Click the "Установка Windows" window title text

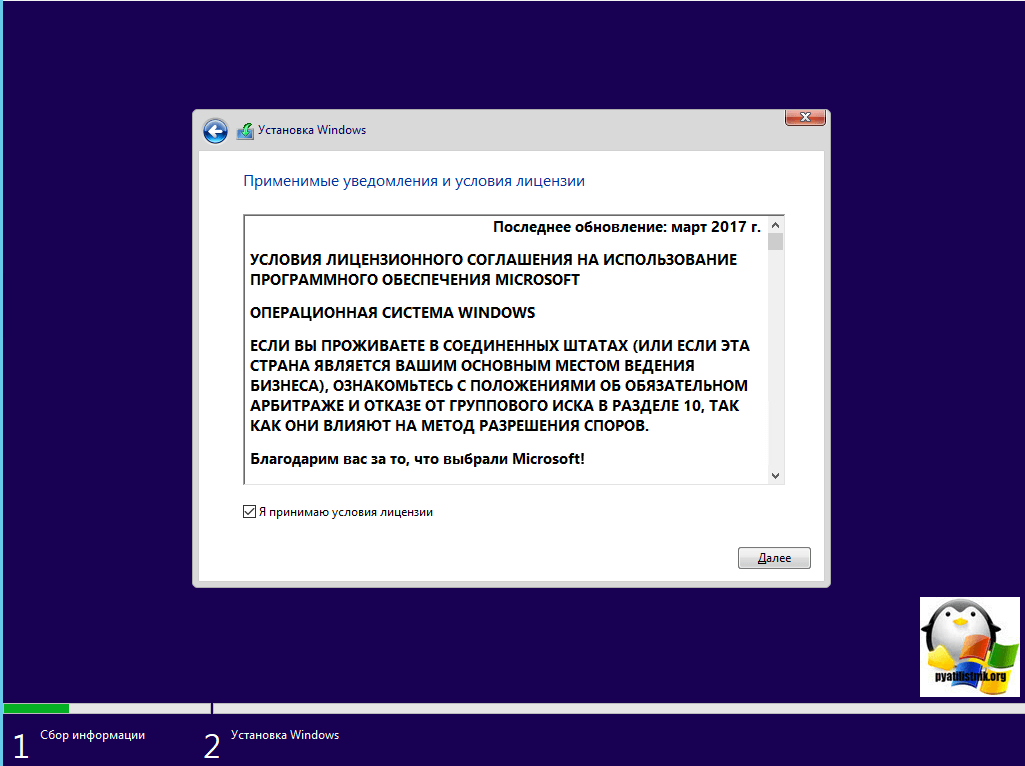click(312, 130)
